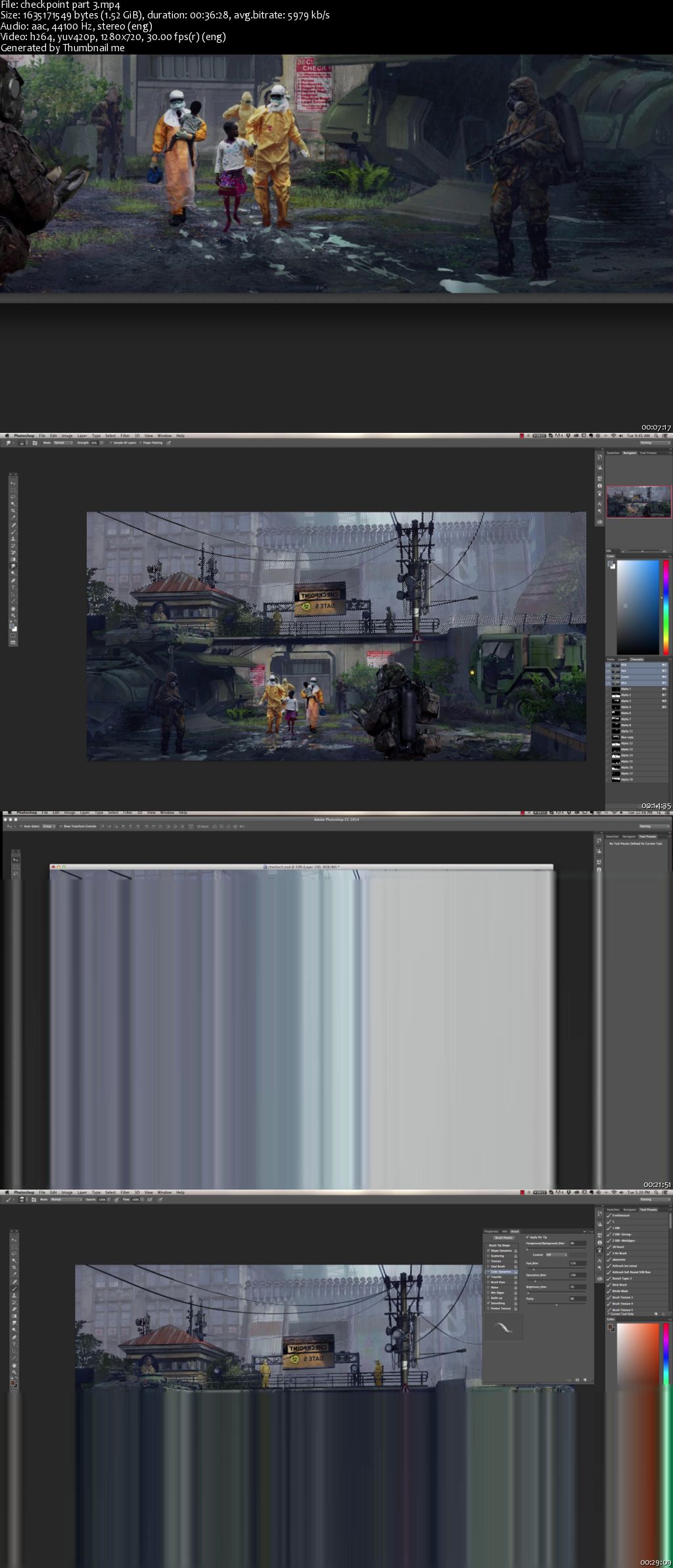Toggle Shape Dynamics checkbox in Brush panel

488,1251
